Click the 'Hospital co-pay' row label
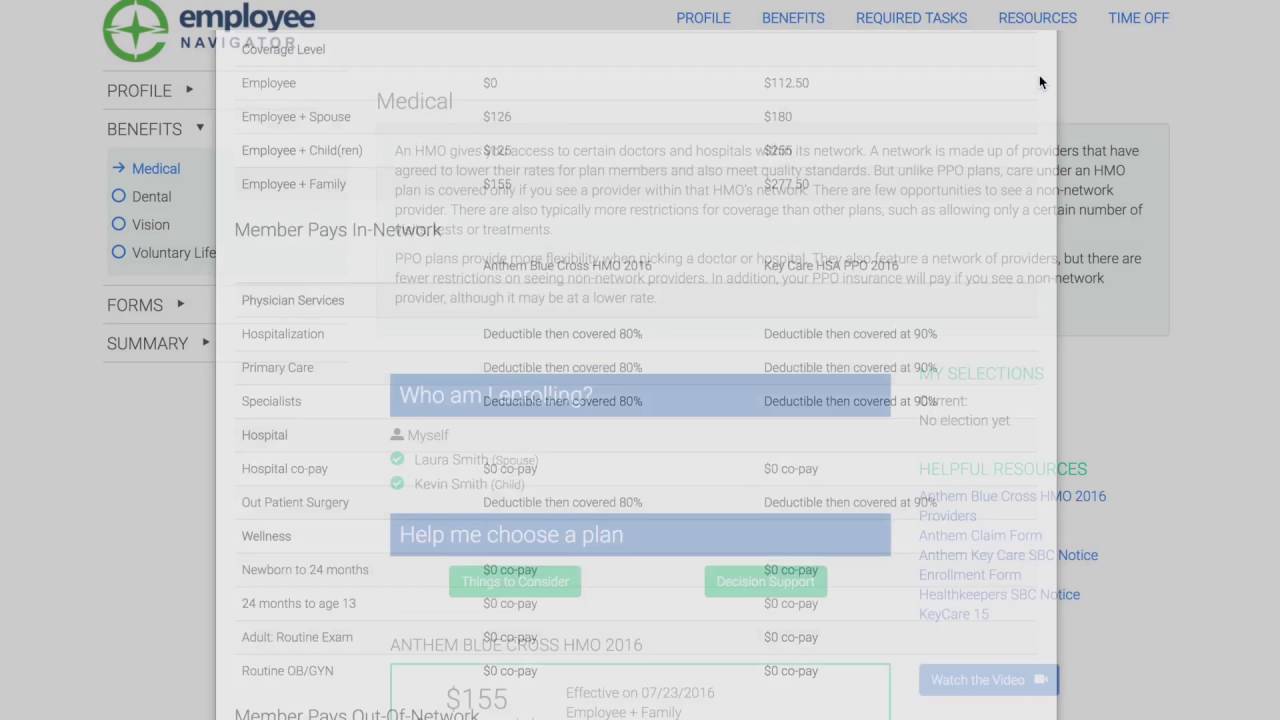Screen dimensions: 1280x720 pyautogui.click(x=284, y=469)
